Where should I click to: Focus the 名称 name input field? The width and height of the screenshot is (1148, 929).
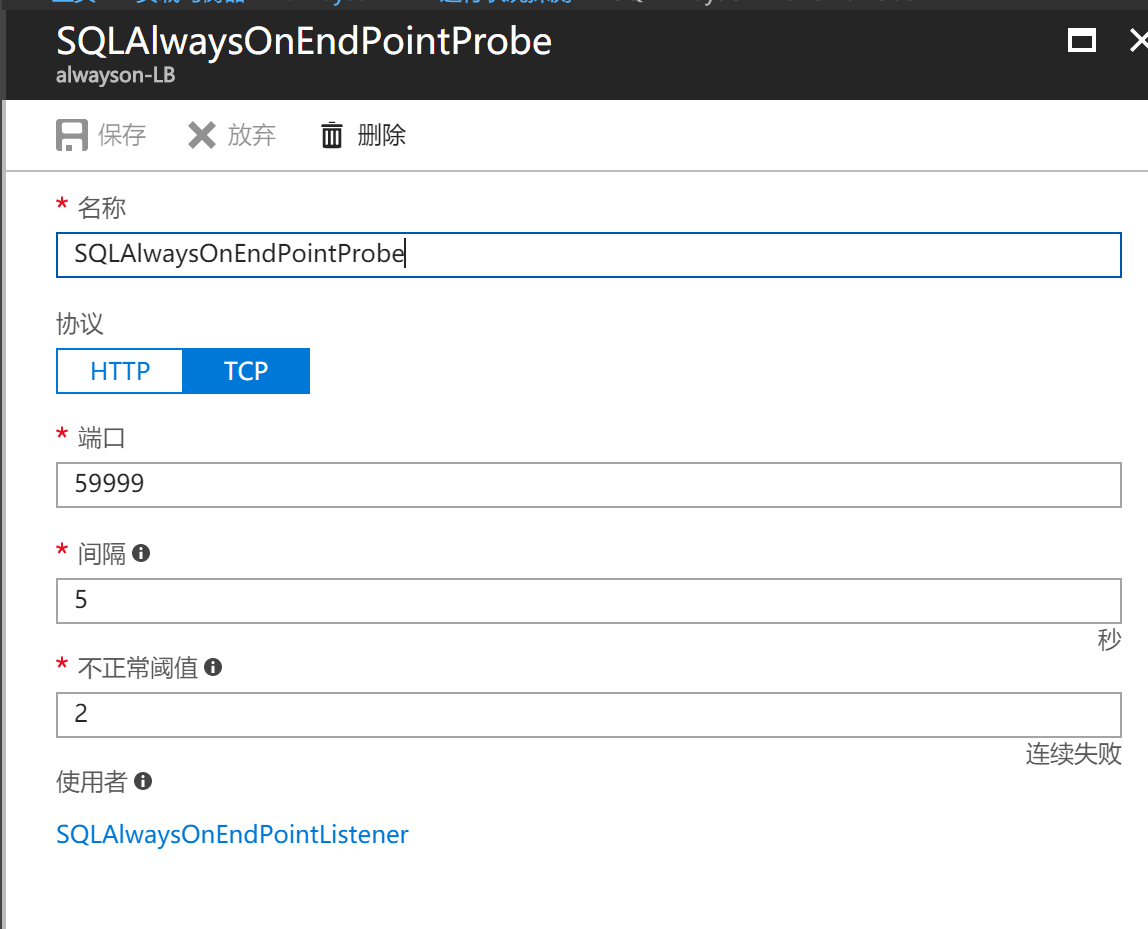(x=588, y=255)
